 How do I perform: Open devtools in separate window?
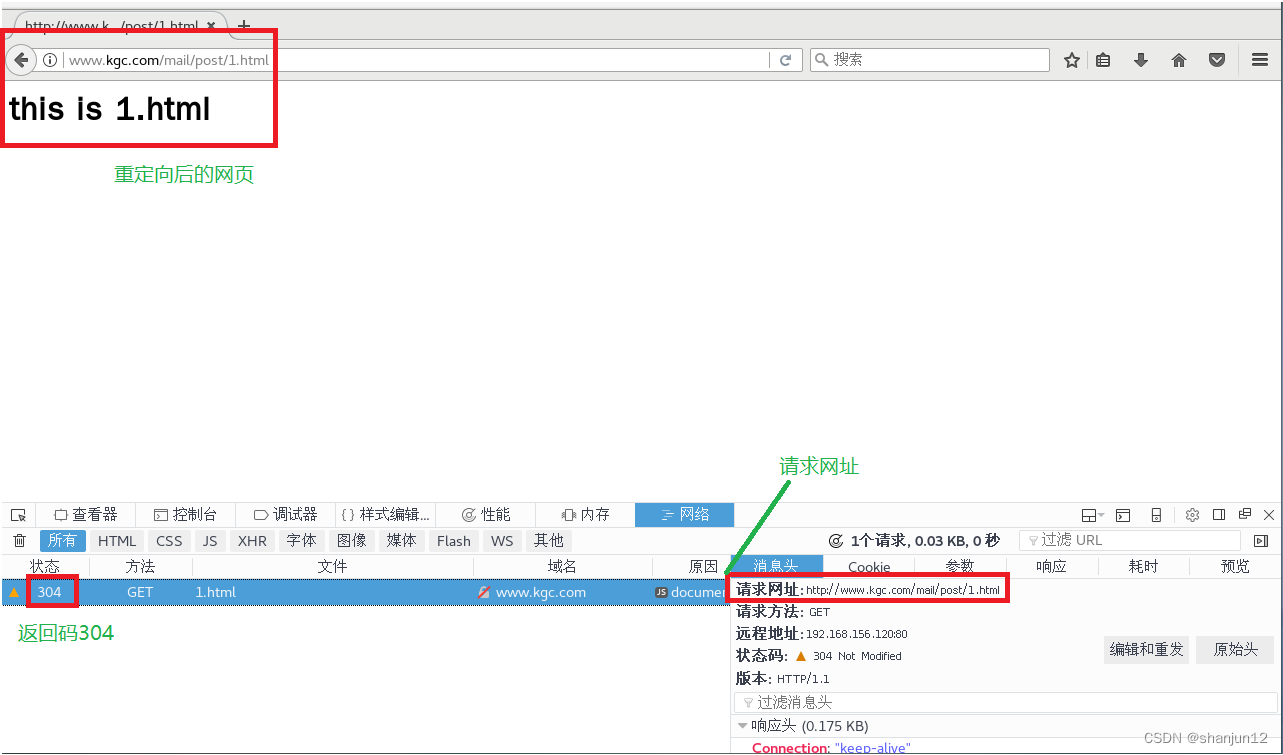tap(1245, 515)
